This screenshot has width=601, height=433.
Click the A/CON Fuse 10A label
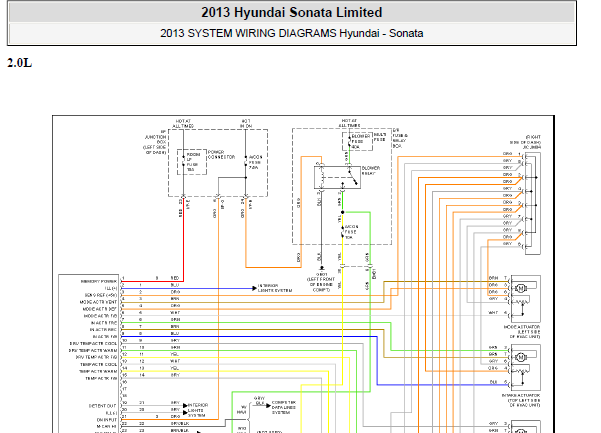(x=350, y=232)
